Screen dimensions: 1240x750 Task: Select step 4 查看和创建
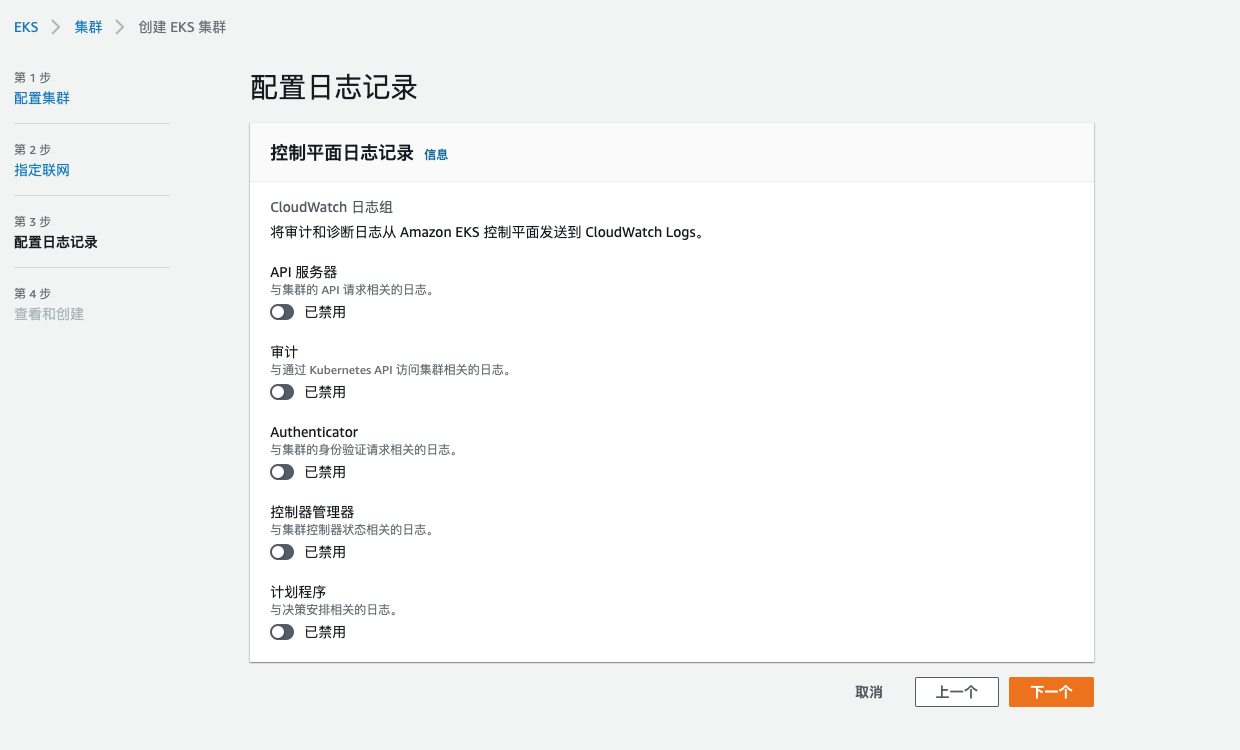pos(49,314)
